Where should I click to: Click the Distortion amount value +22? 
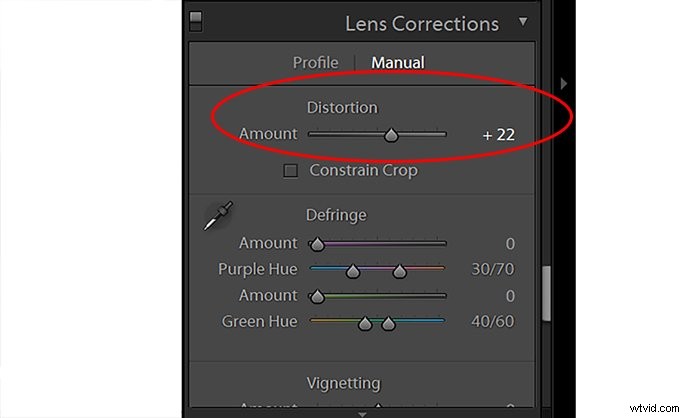click(x=498, y=134)
